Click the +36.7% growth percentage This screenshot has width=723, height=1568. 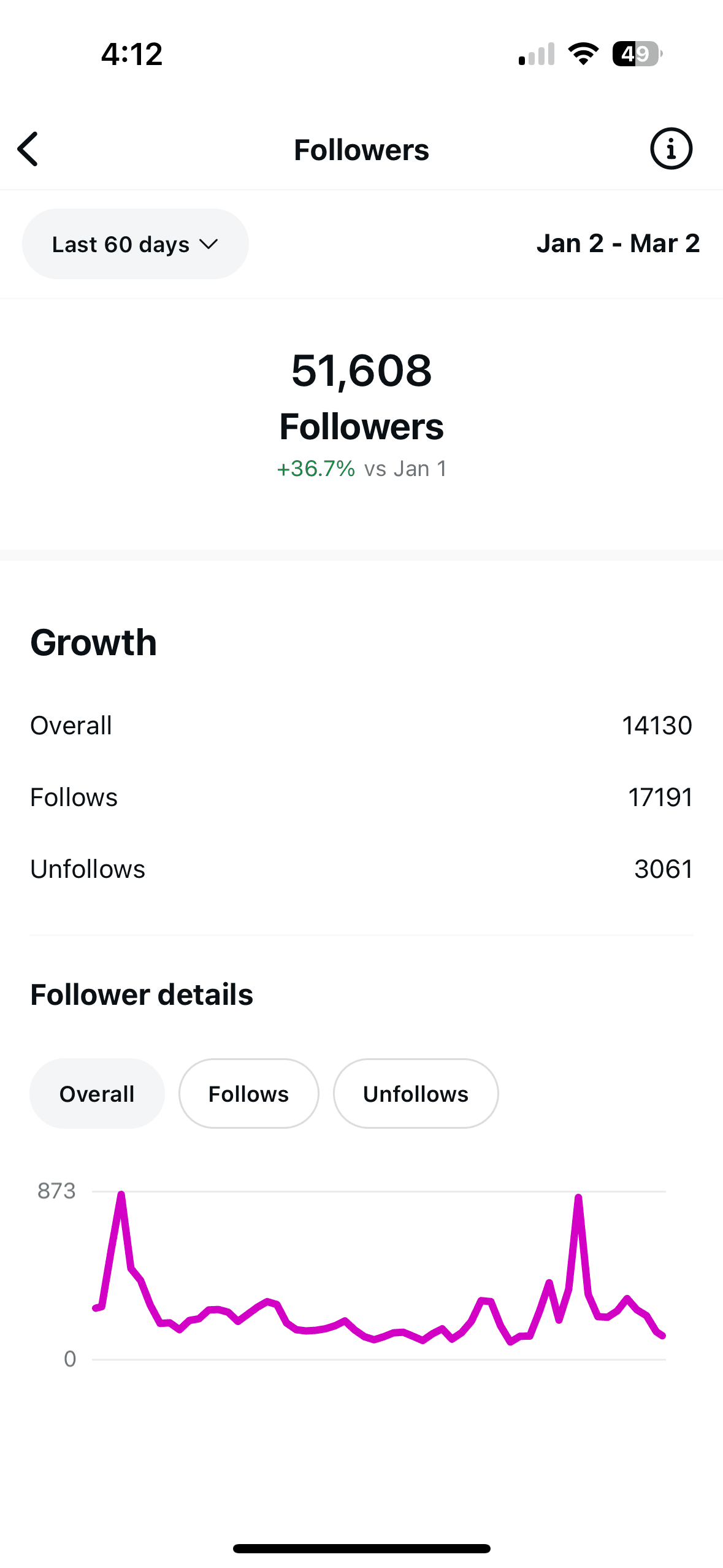pyautogui.click(x=315, y=468)
